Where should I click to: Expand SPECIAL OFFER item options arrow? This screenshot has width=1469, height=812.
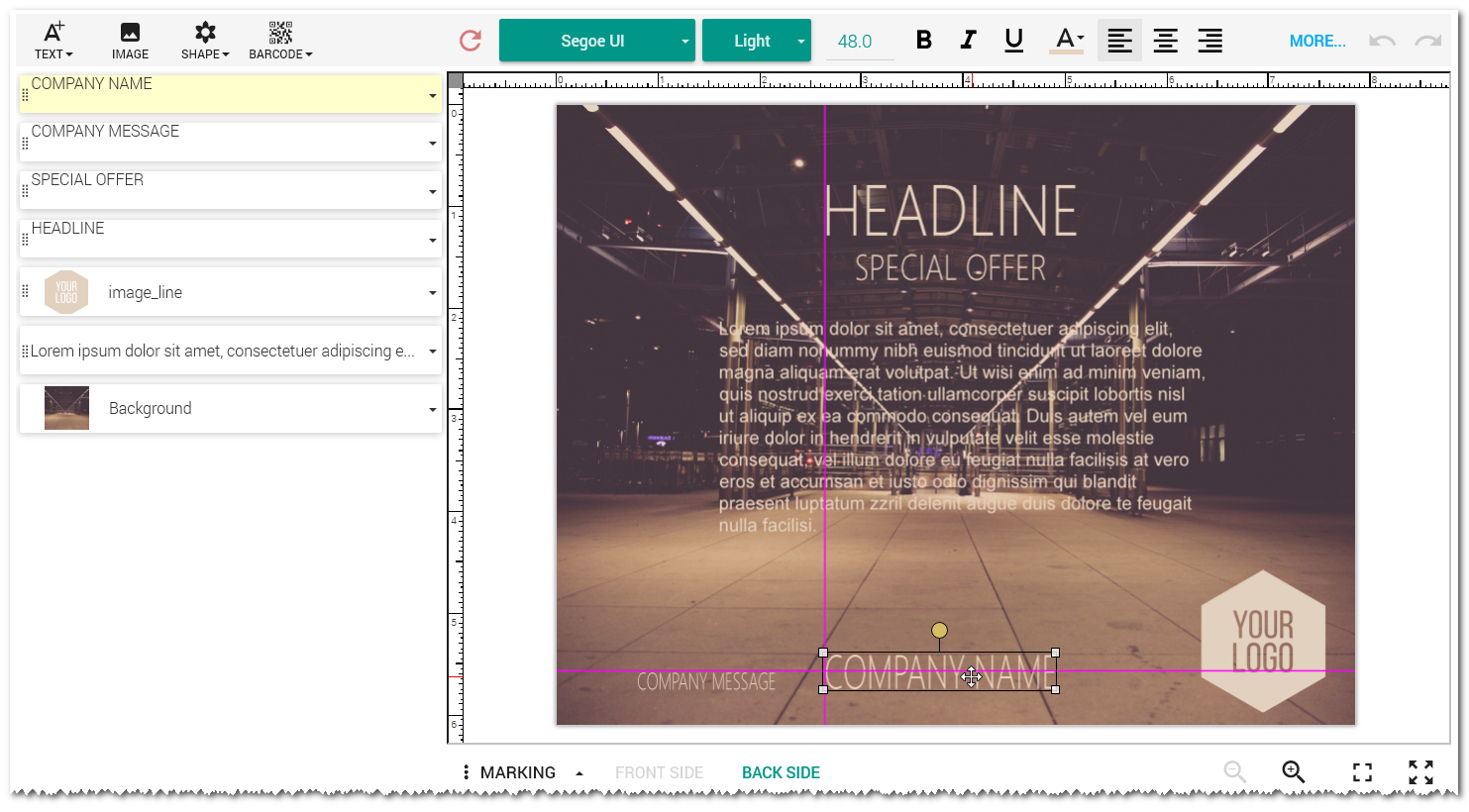click(433, 192)
